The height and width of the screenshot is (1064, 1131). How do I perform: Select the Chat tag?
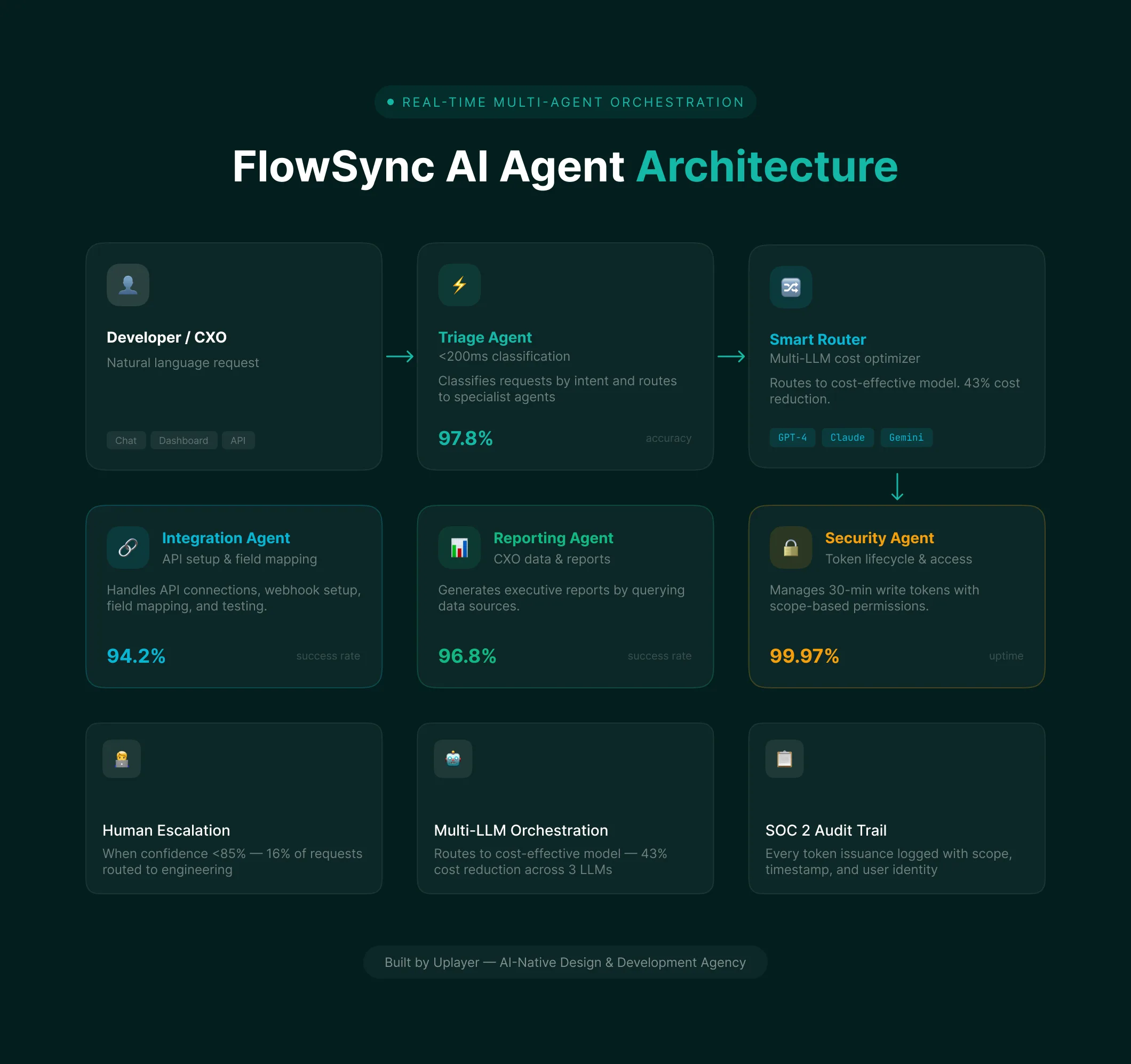[126, 440]
